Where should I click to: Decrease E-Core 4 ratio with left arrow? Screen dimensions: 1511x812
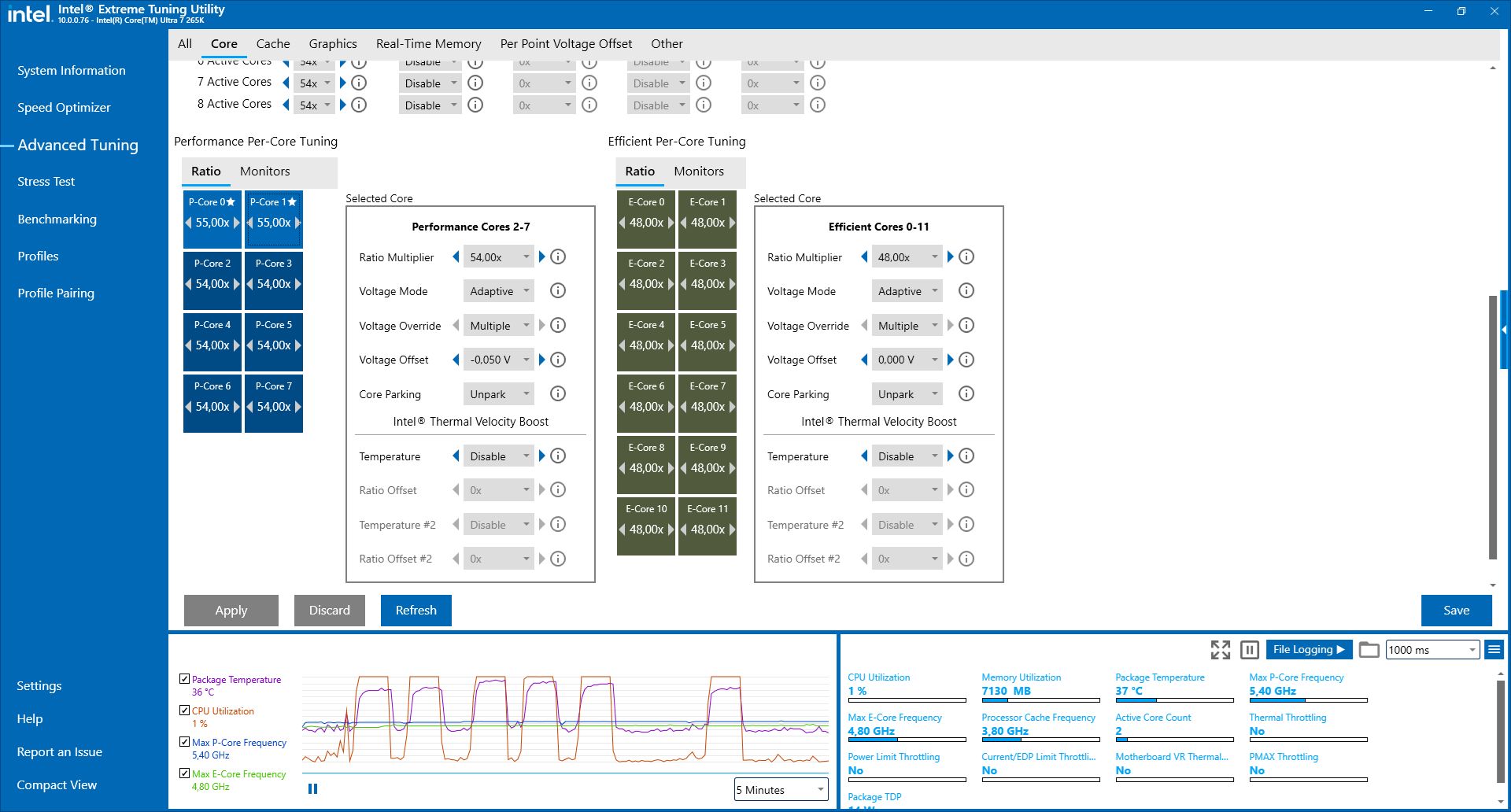pos(623,345)
